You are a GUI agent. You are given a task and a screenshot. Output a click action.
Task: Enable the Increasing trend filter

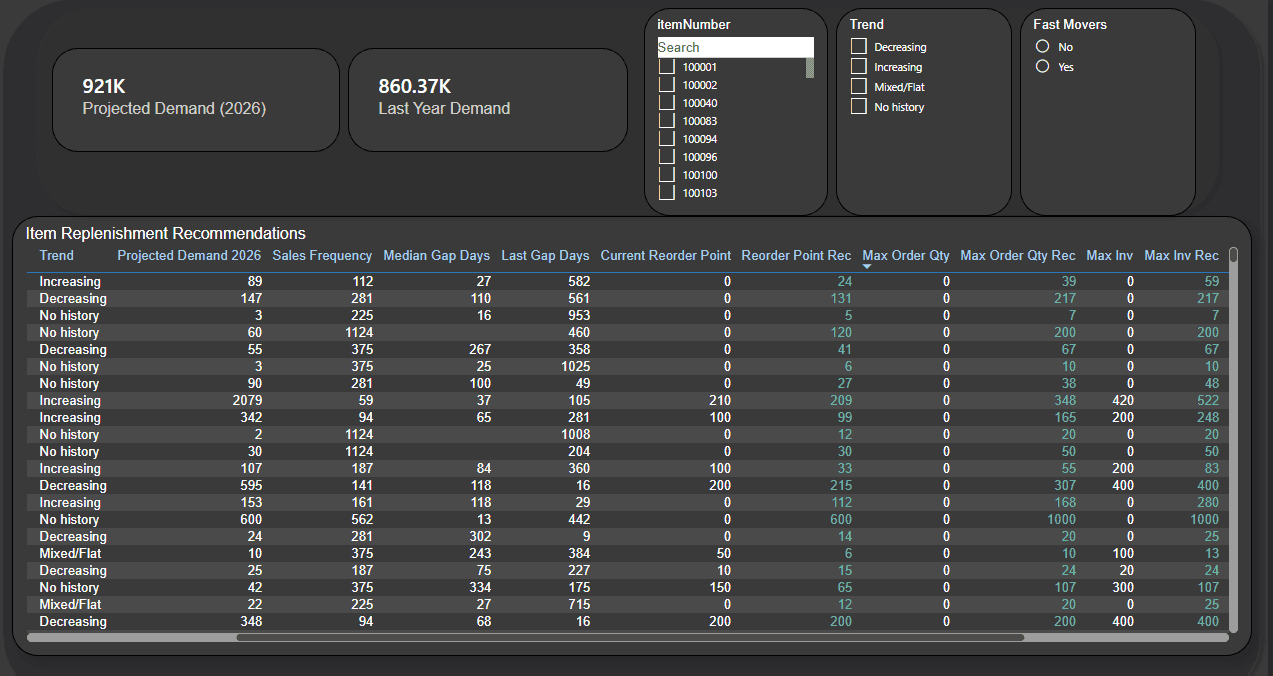tap(857, 66)
